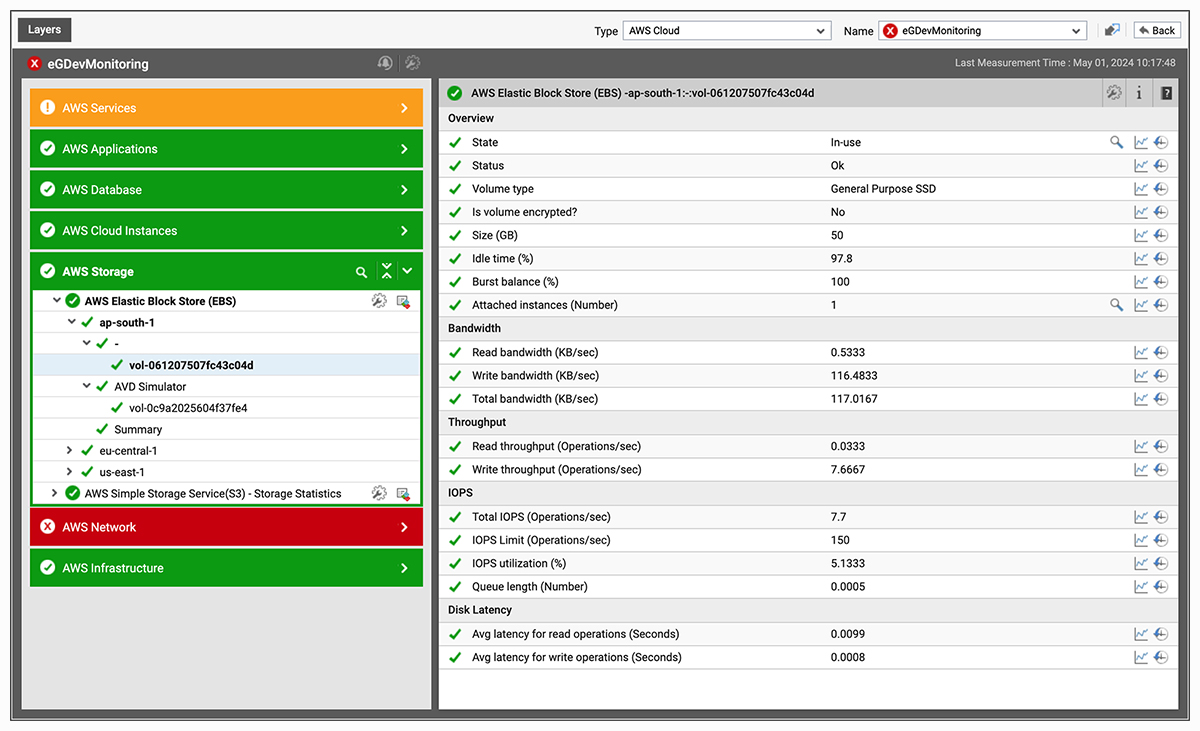Image resolution: width=1200 pixels, height=731 pixels.
Task: Open the AWS Database layer
Action: tap(226, 190)
